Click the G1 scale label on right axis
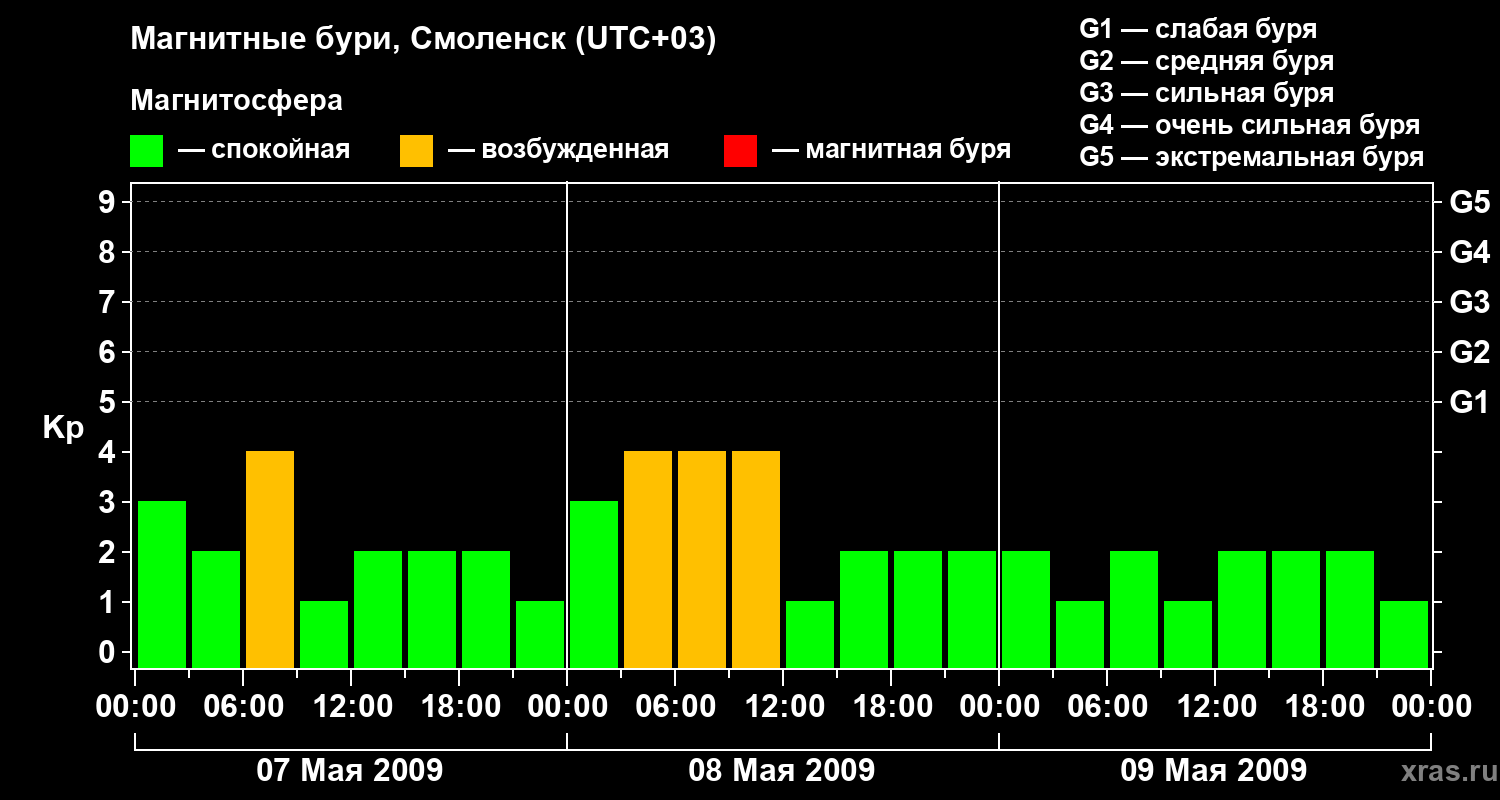Screen dimensions: 1500x800 tap(1469, 403)
